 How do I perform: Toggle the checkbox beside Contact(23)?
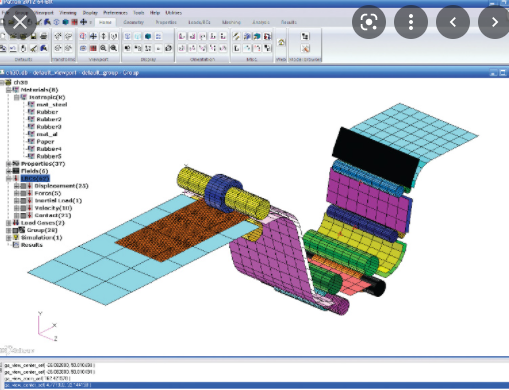23,215
